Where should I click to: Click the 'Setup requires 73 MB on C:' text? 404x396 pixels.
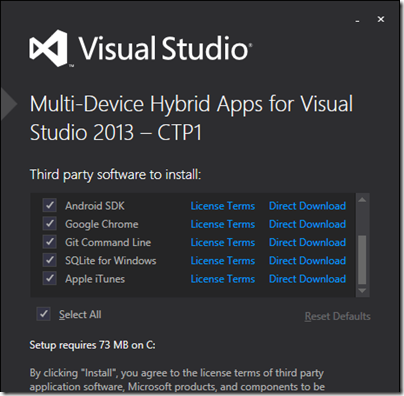(92, 345)
